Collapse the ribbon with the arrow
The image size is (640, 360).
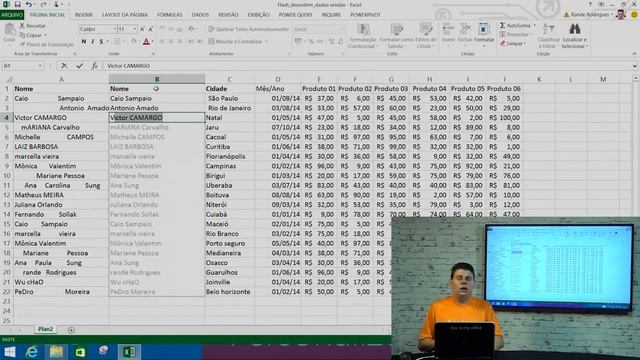(634, 53)
